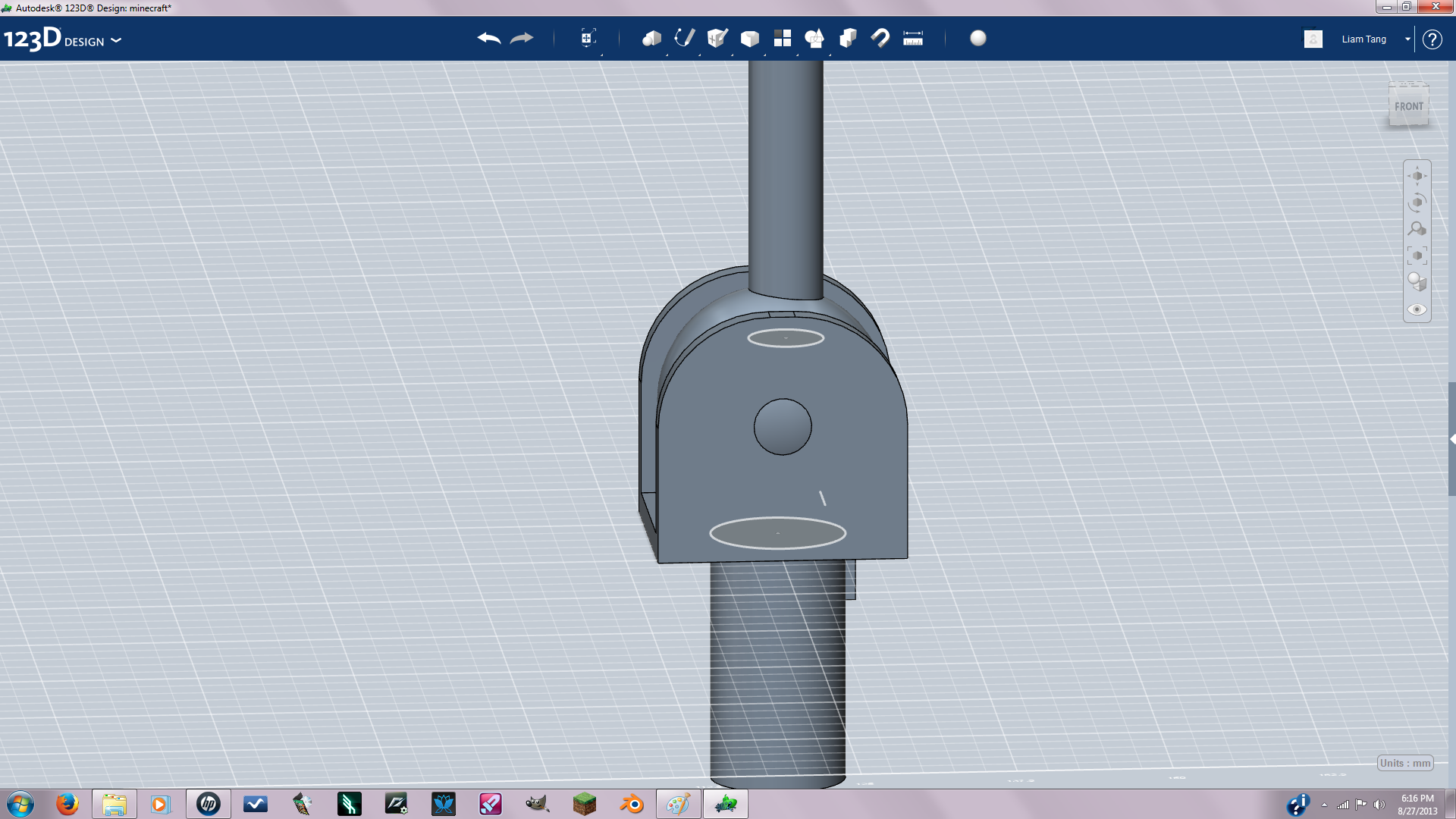Undo the last action
Screen dimensions: 1456x819
489,38
